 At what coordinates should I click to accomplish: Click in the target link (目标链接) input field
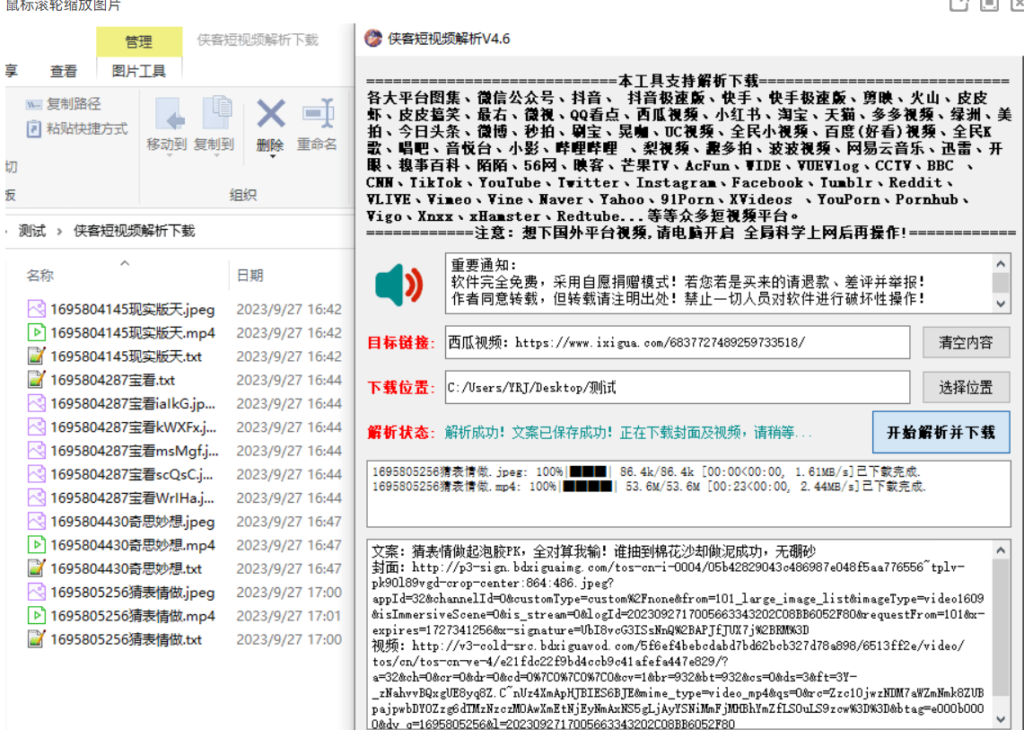pos(677,342)
